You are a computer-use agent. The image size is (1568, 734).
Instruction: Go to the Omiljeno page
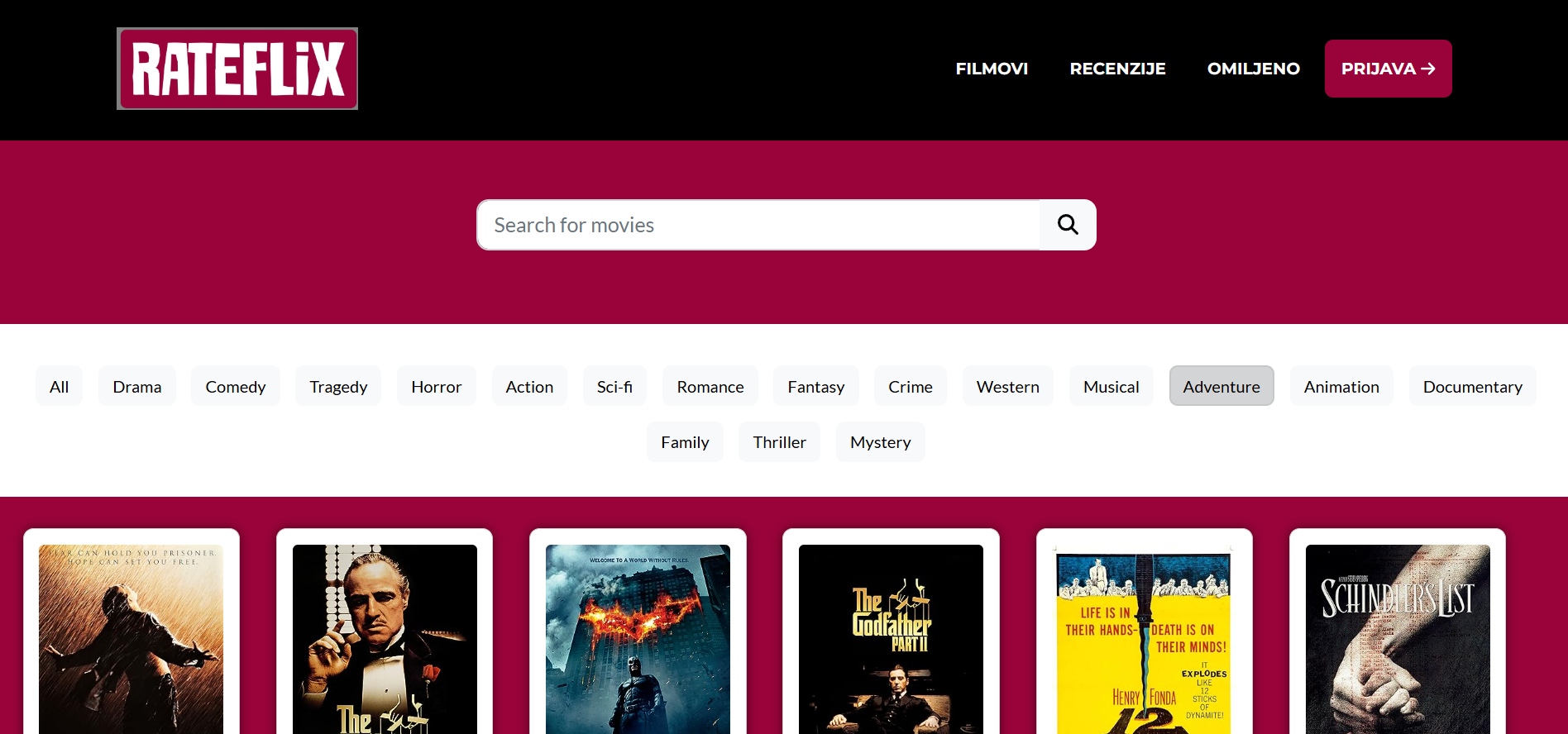click(x=1253, y=69)
